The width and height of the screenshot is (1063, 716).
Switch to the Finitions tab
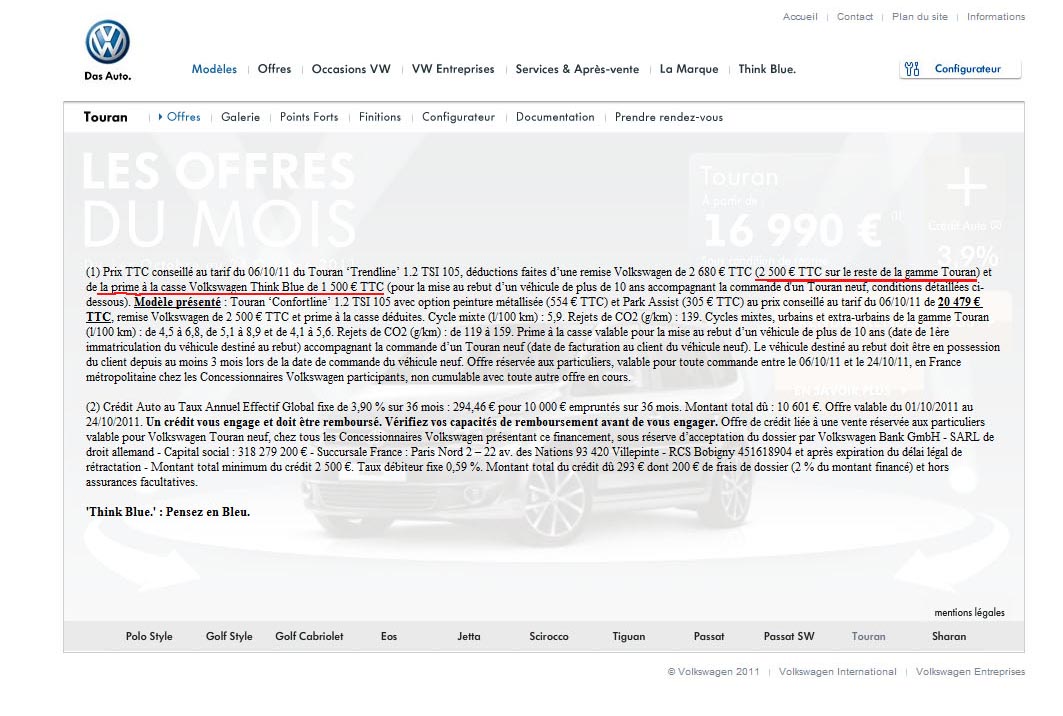click(380, 117)
